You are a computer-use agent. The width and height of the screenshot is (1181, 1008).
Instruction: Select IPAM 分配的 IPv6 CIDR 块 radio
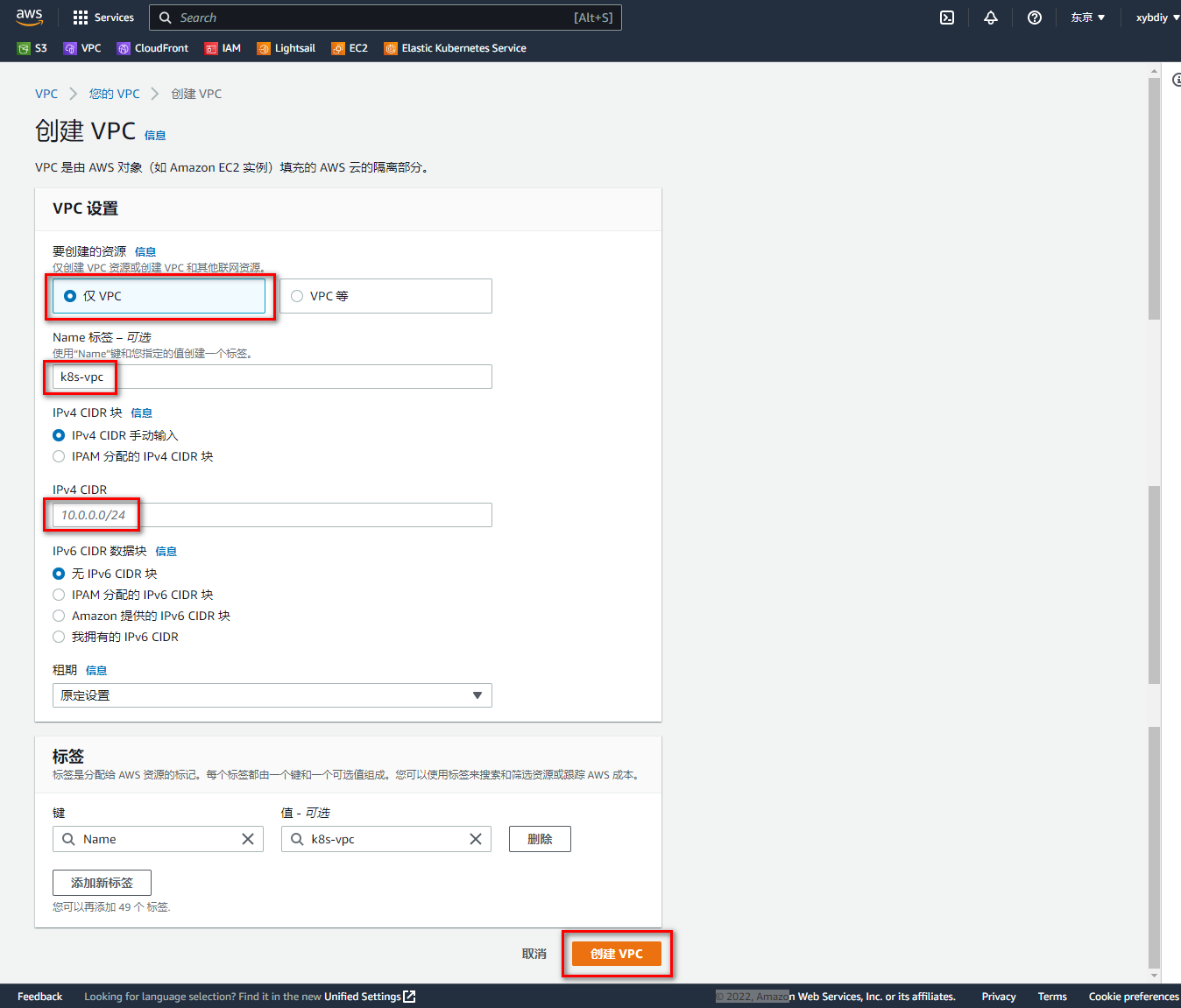59,595
